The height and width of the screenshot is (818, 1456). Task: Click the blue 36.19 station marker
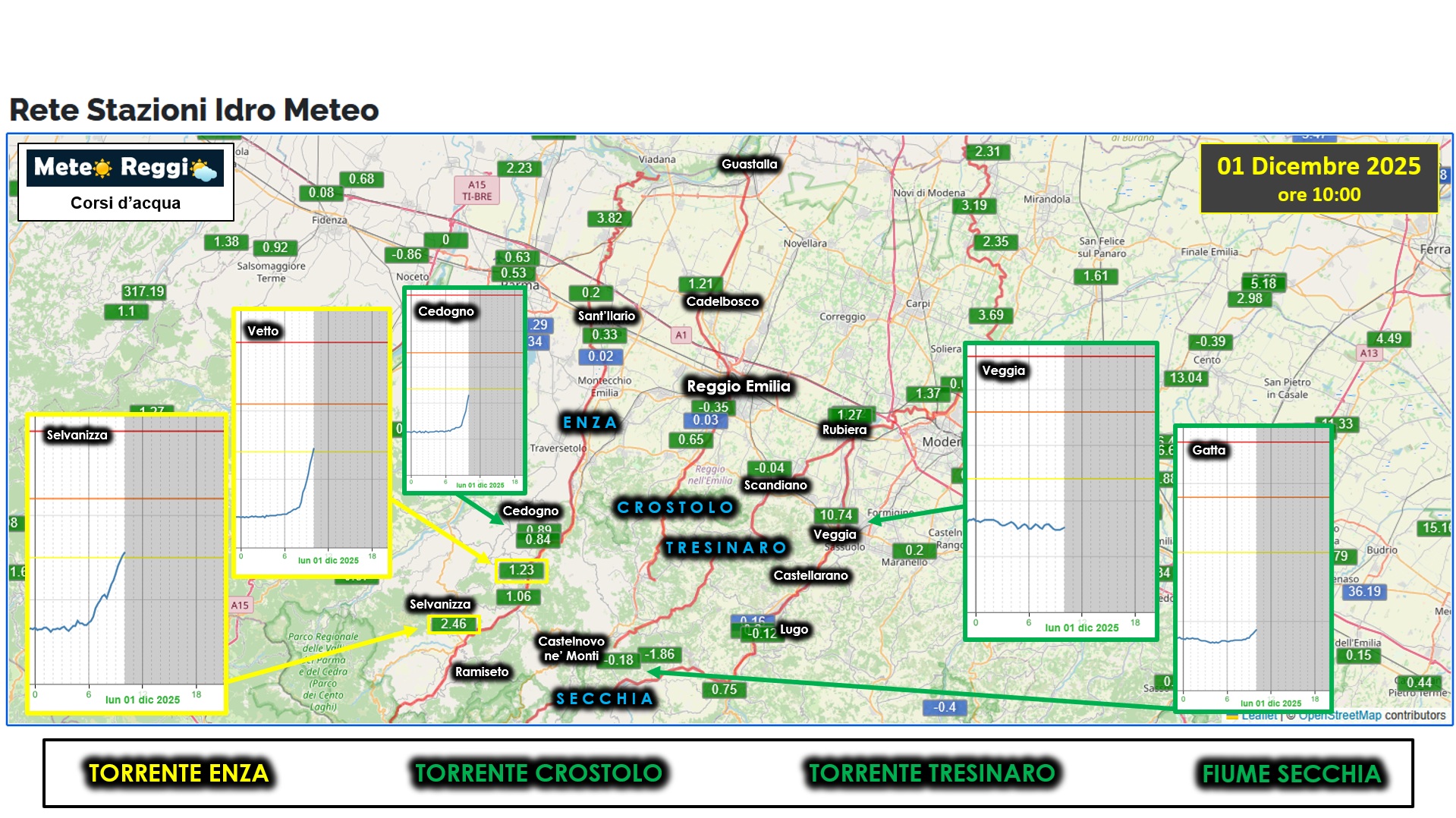[1363, 592]
